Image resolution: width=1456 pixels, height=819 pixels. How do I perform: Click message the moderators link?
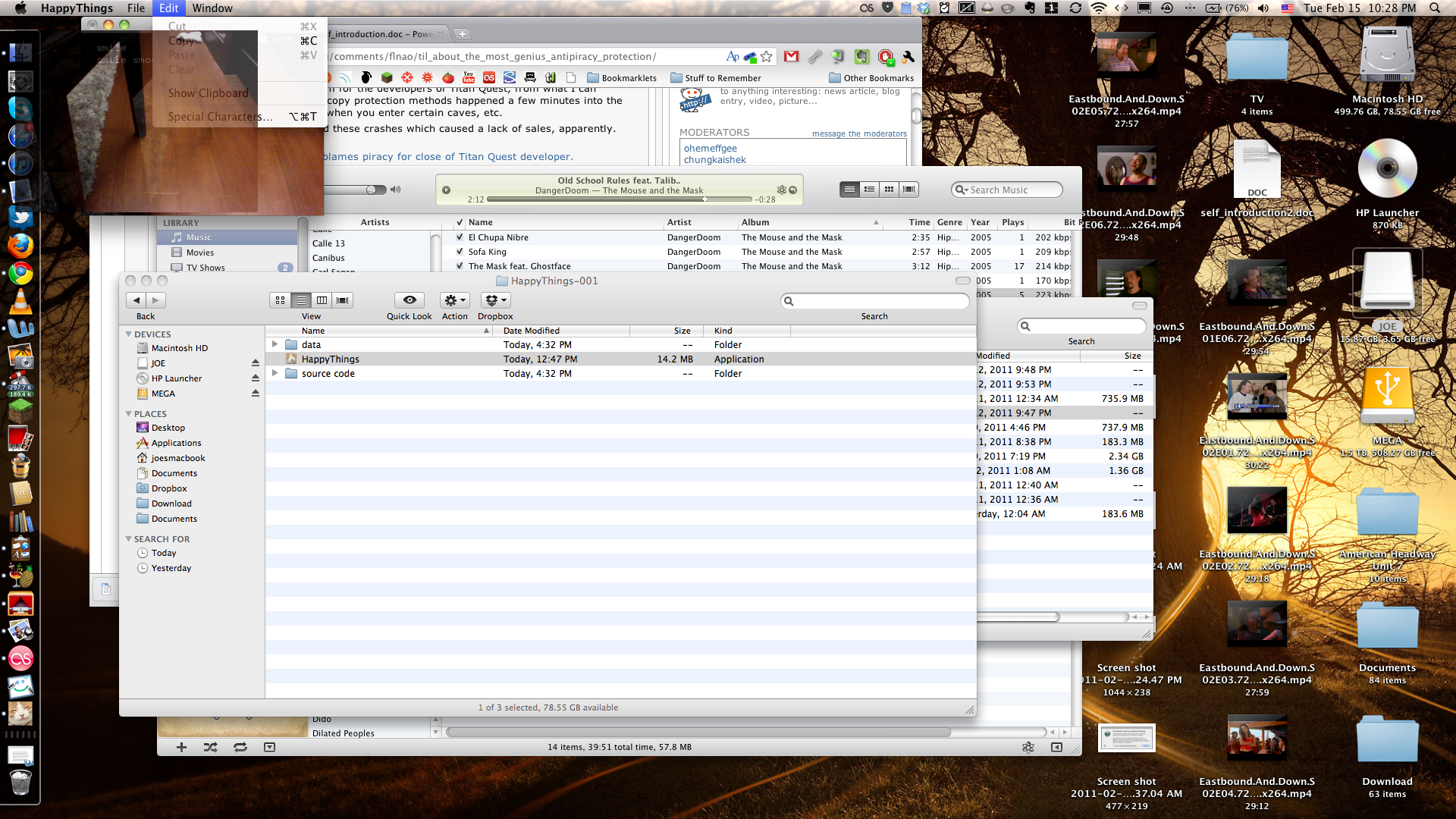coord(859,133)
